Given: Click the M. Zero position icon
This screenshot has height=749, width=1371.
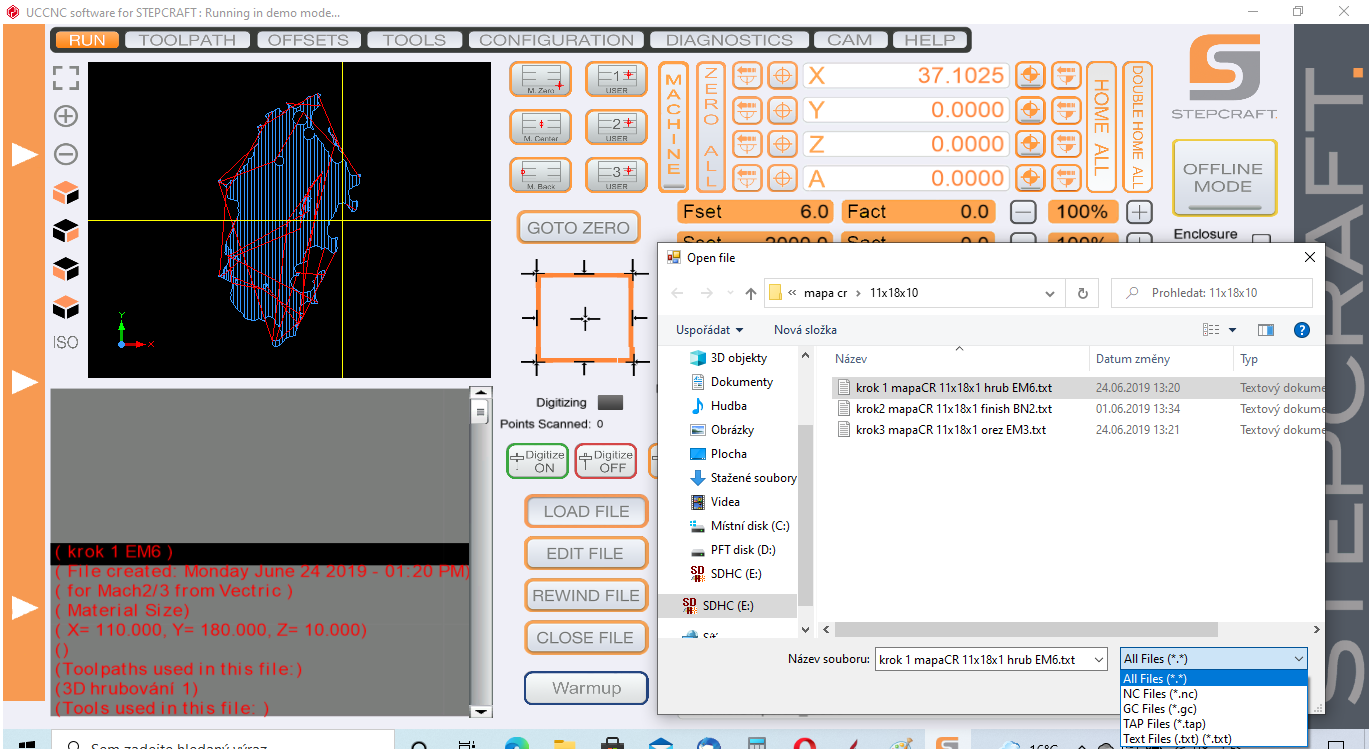Looking at the screenshot, I should tap(540, 79).
